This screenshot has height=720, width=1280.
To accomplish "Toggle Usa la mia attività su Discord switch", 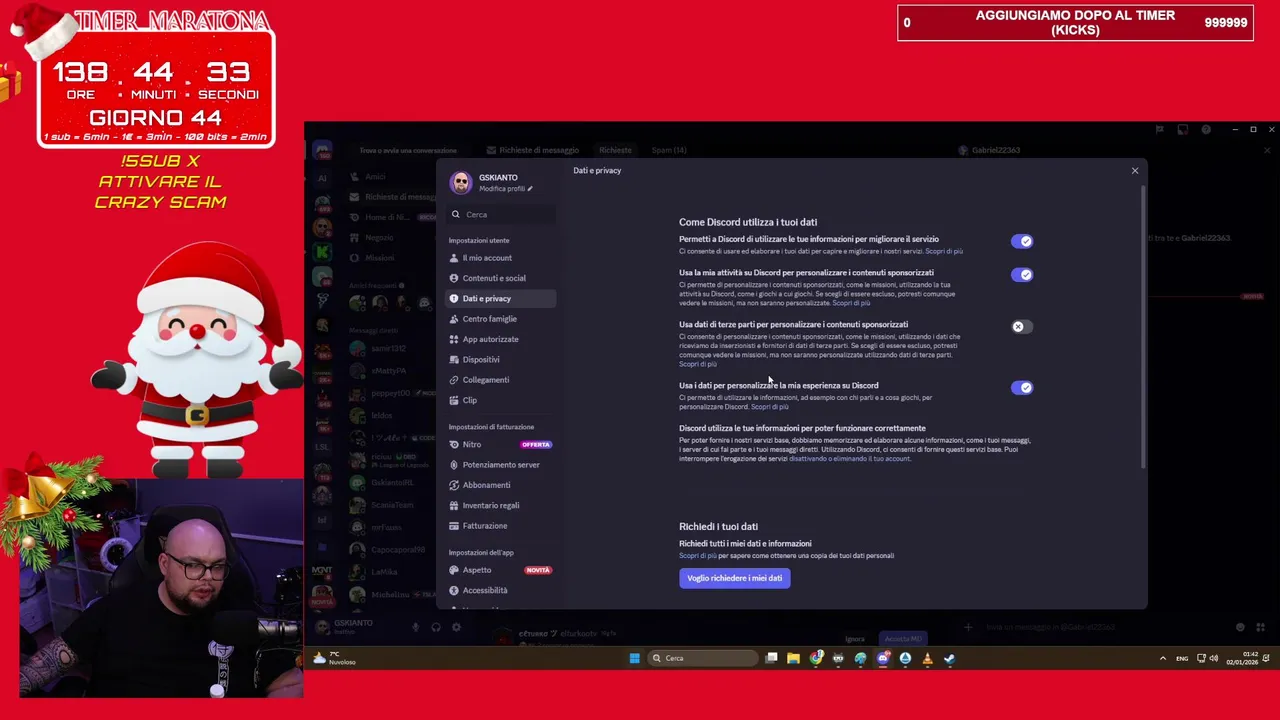I will (1021, 274).
